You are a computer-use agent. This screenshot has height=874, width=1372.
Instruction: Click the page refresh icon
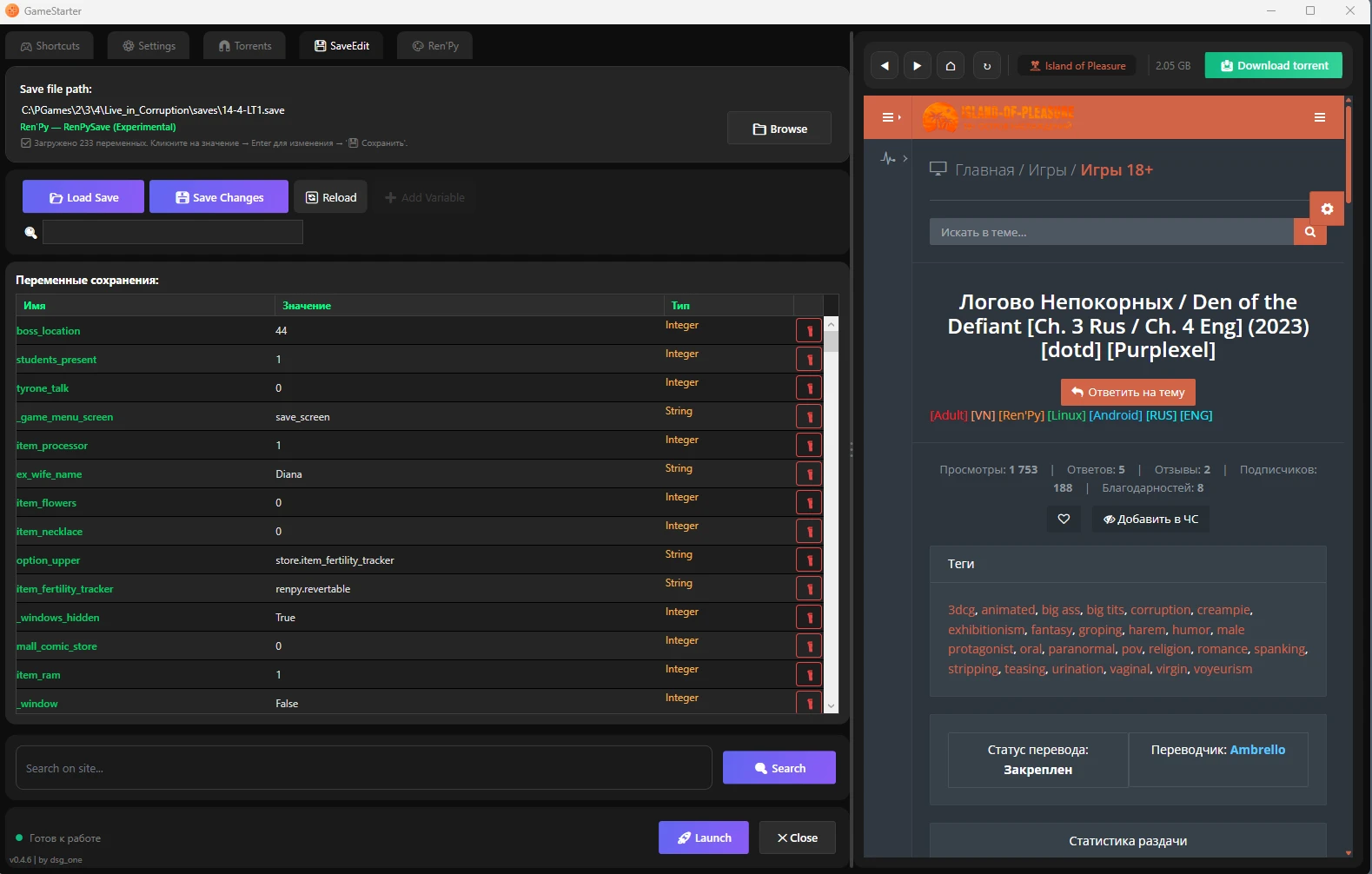986,66
